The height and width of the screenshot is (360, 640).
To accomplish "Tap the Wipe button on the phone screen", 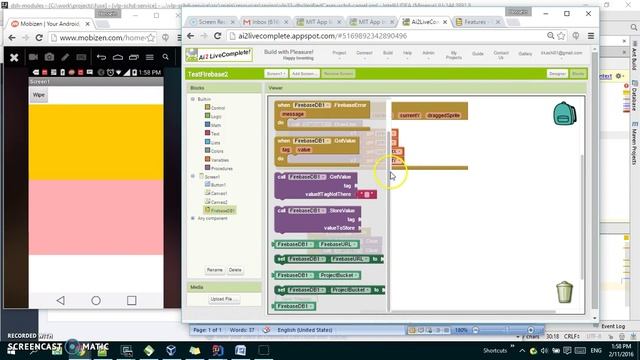I will pos(39,95).
